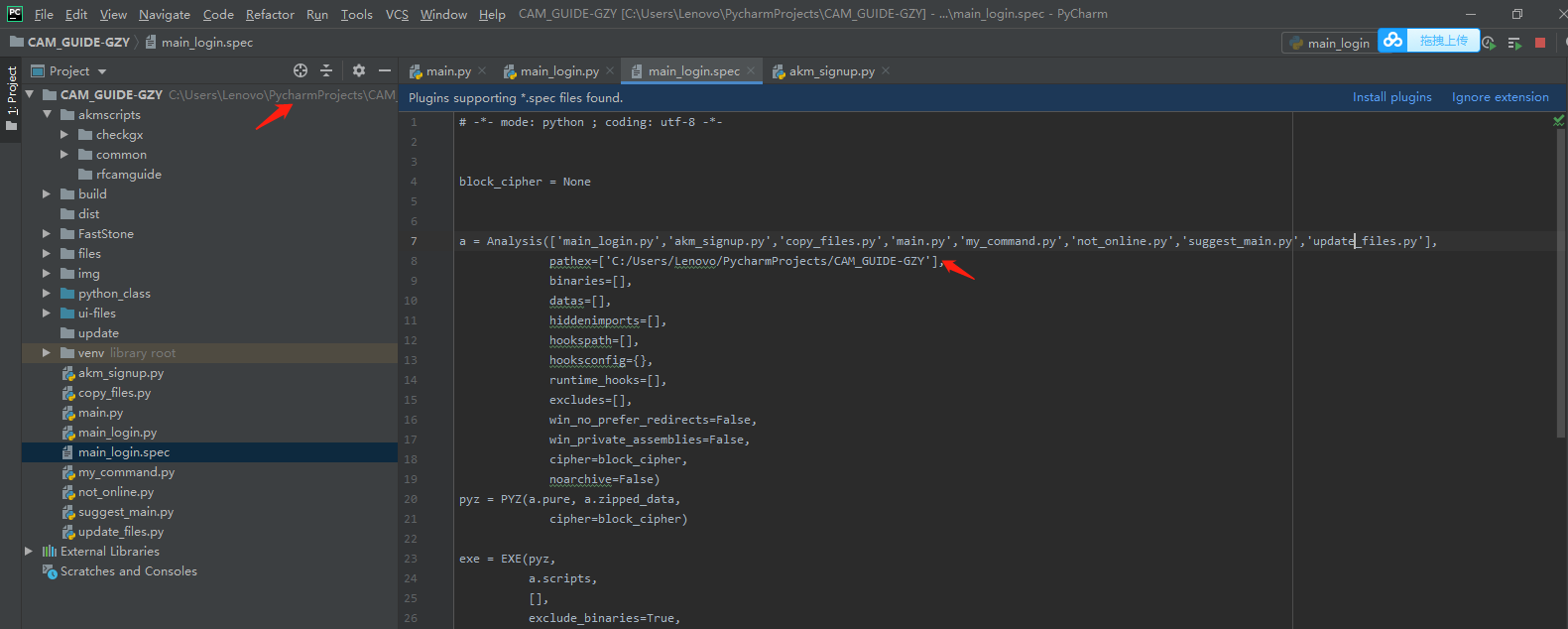Open the Edit menu
This screenshot has height=629, width=1568.
pyautogui.click(x=76, y=14)
